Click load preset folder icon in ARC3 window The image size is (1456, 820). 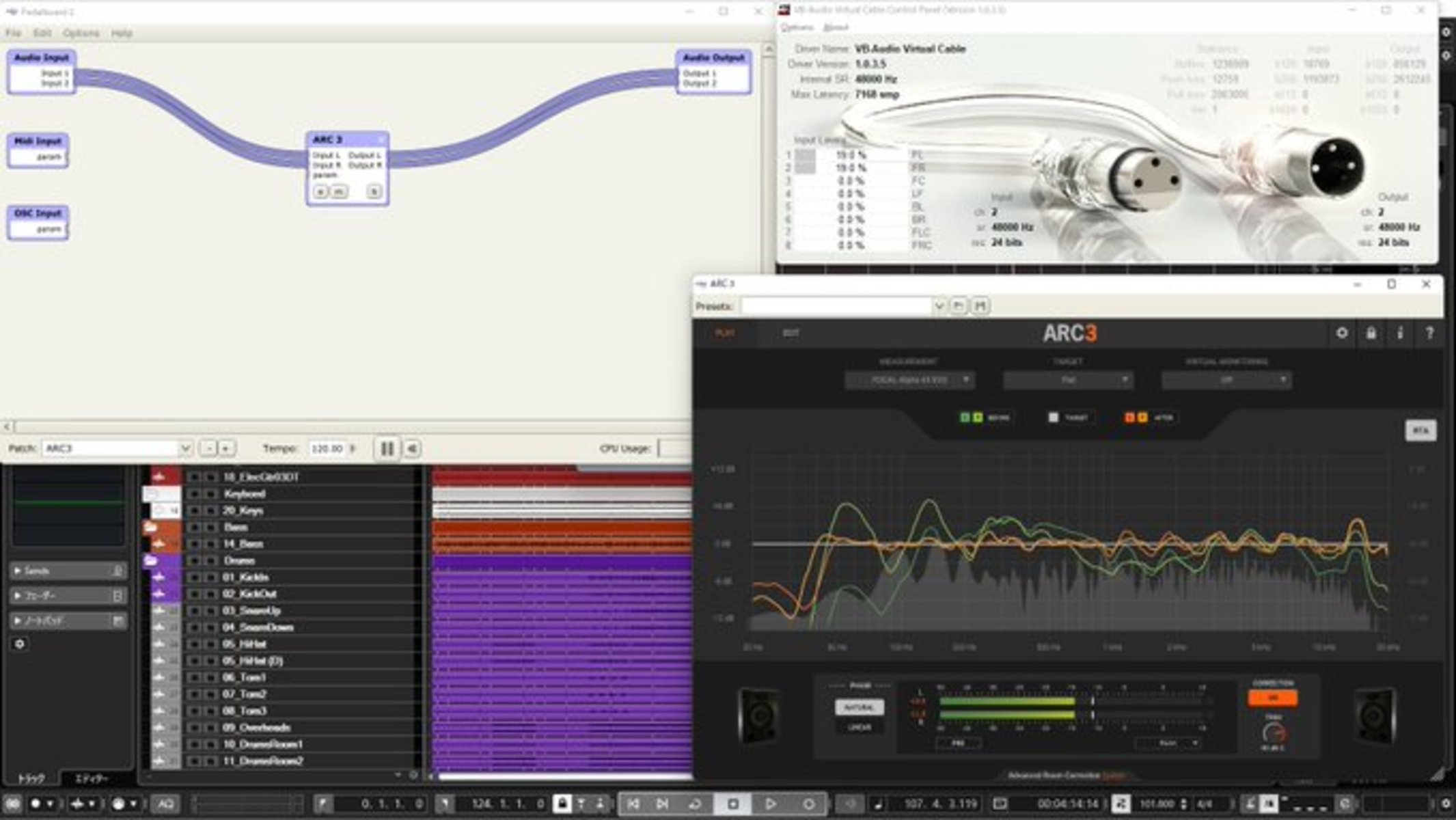click(x=959, y=306)
